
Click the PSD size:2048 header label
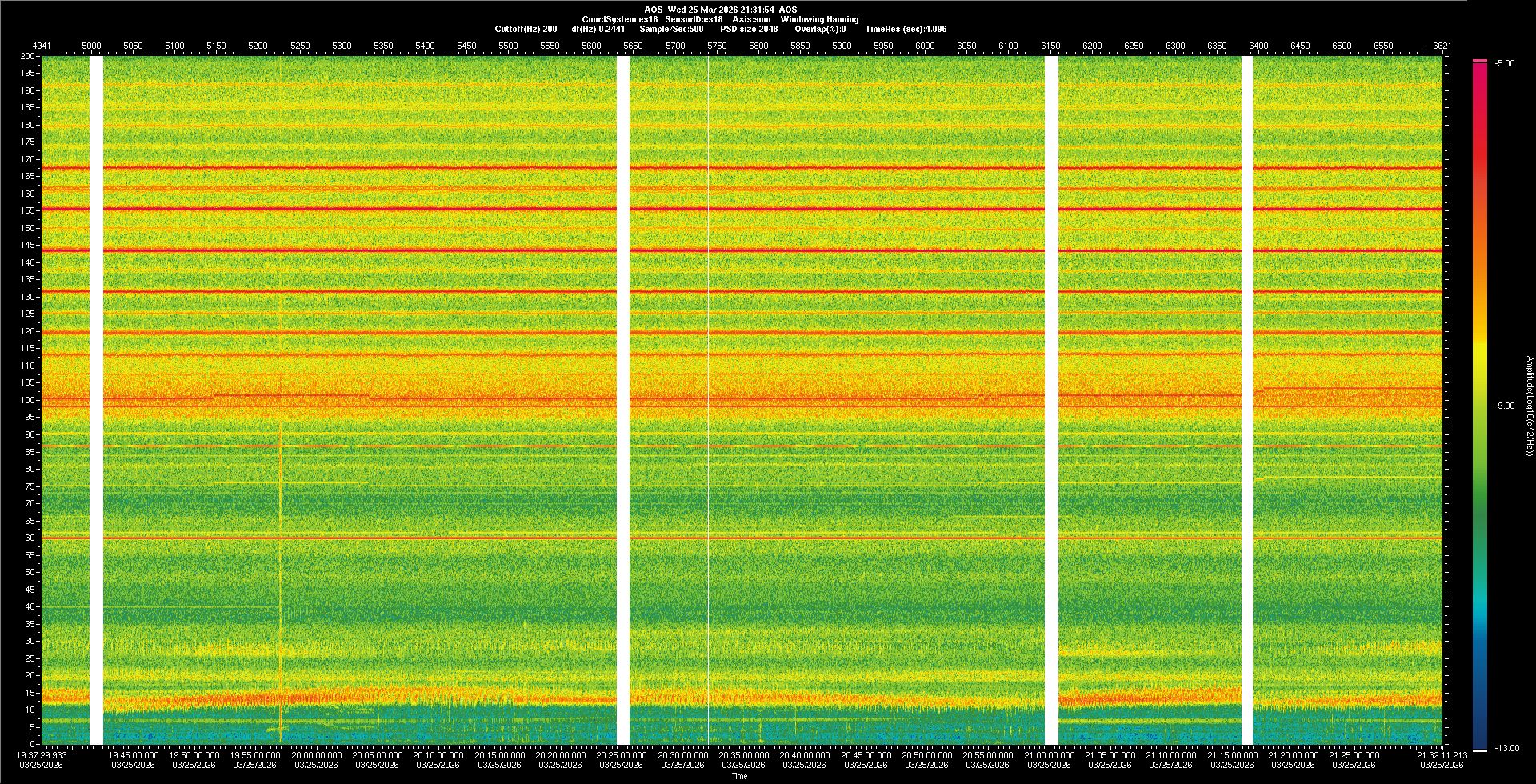click(x=748, y=29)
